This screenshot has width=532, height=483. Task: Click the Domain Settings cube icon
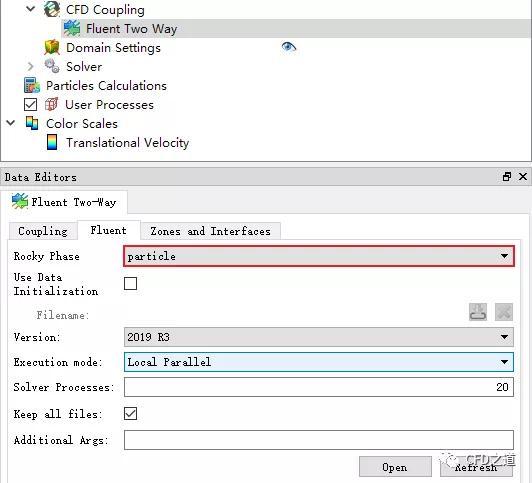[52, 47]
